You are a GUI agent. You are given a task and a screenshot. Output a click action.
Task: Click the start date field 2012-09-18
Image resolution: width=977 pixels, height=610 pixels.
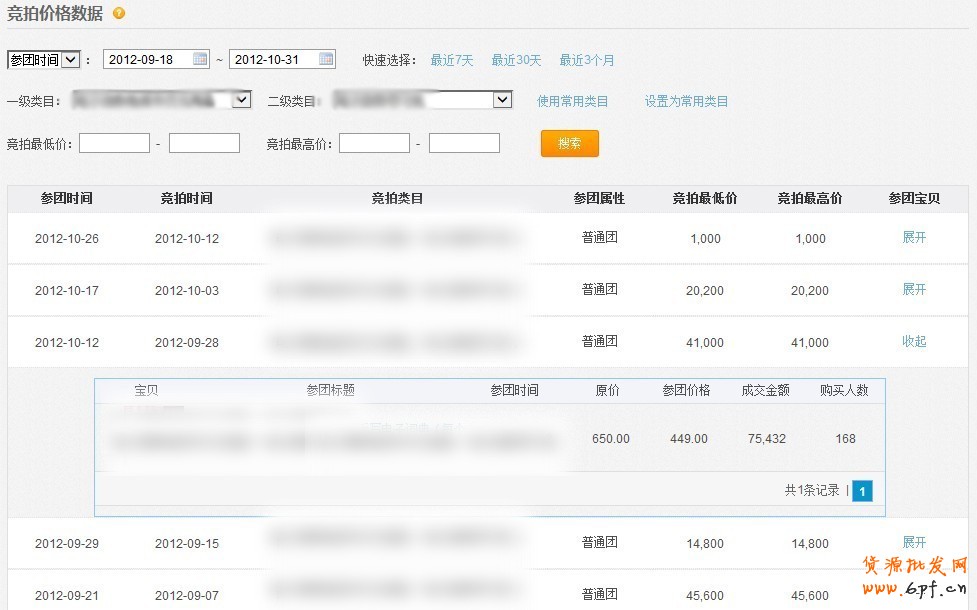click(148, 60)
